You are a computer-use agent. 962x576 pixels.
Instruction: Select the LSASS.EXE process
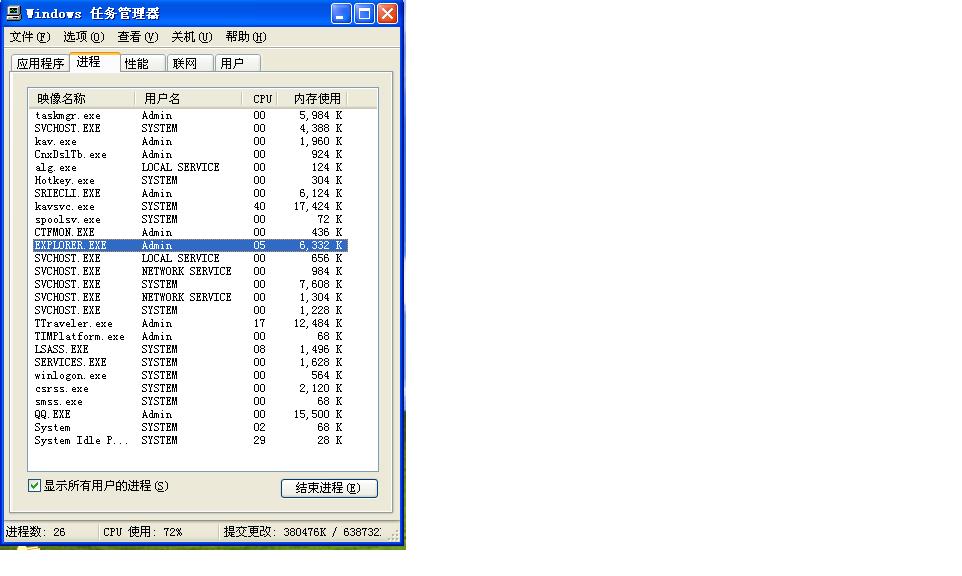pos(189,350)
